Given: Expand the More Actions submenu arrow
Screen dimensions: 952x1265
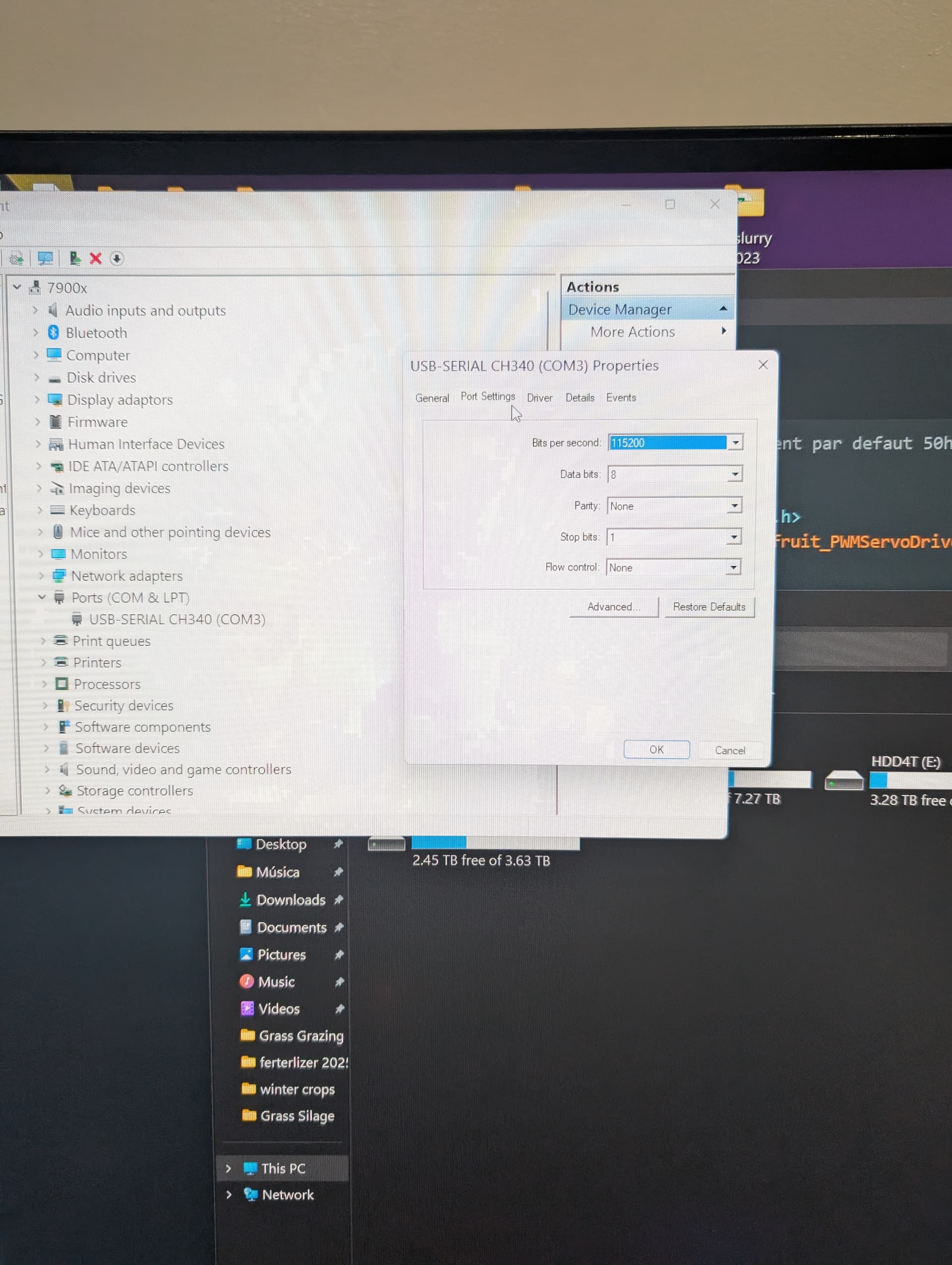Looking at the screenshot, I should pos(724,331).
